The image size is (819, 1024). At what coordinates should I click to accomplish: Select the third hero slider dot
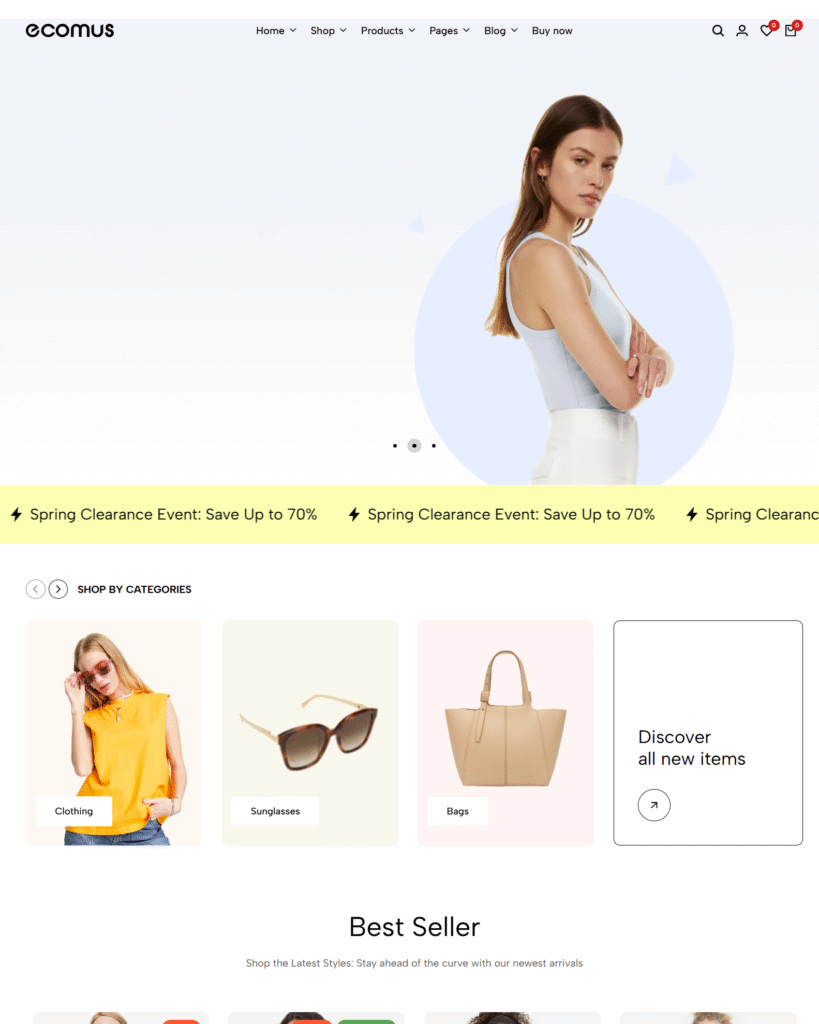click(x=434, y=446)
